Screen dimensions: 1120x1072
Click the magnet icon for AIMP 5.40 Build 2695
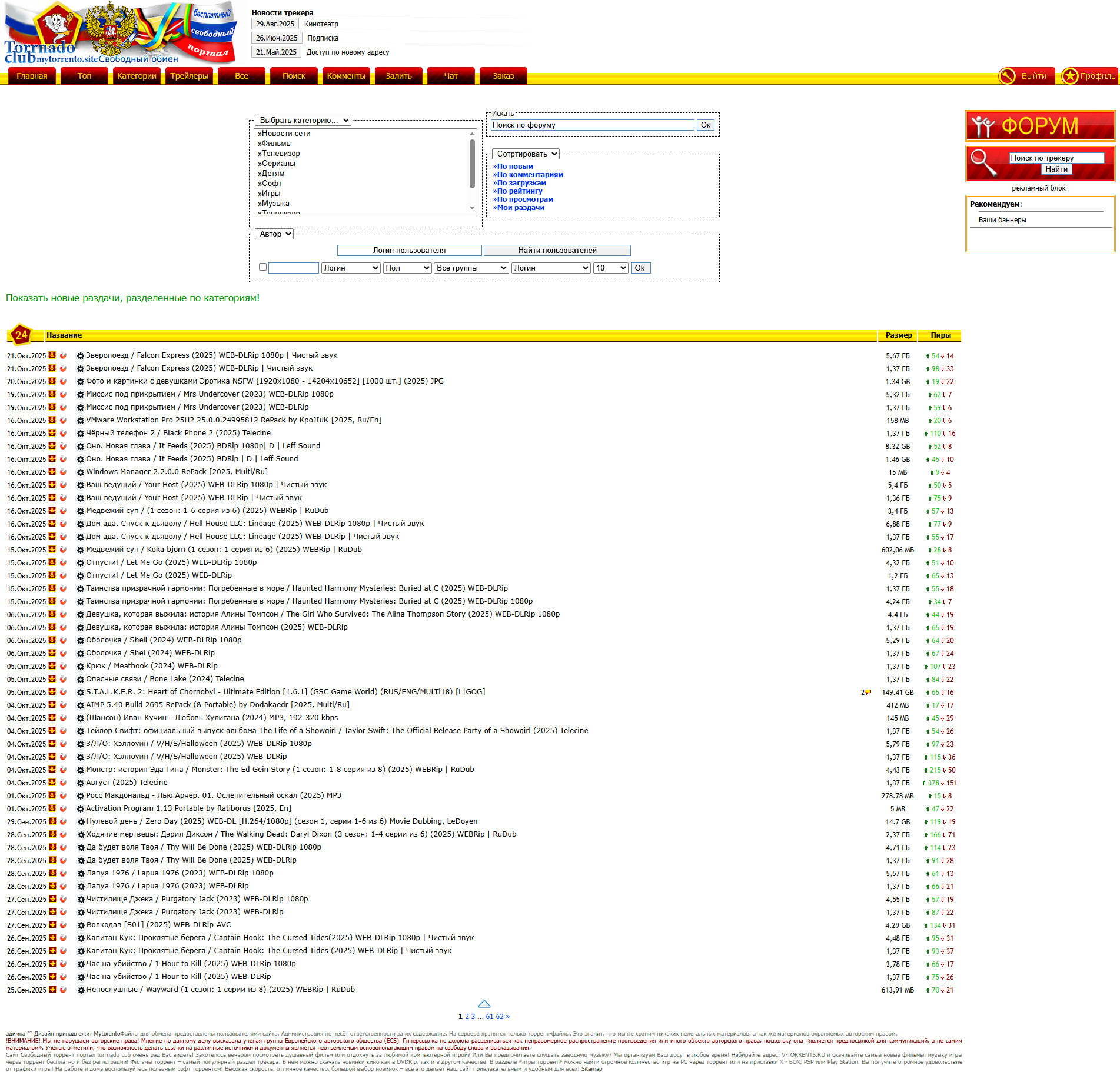pyautogui.click(x=63, y=705)
